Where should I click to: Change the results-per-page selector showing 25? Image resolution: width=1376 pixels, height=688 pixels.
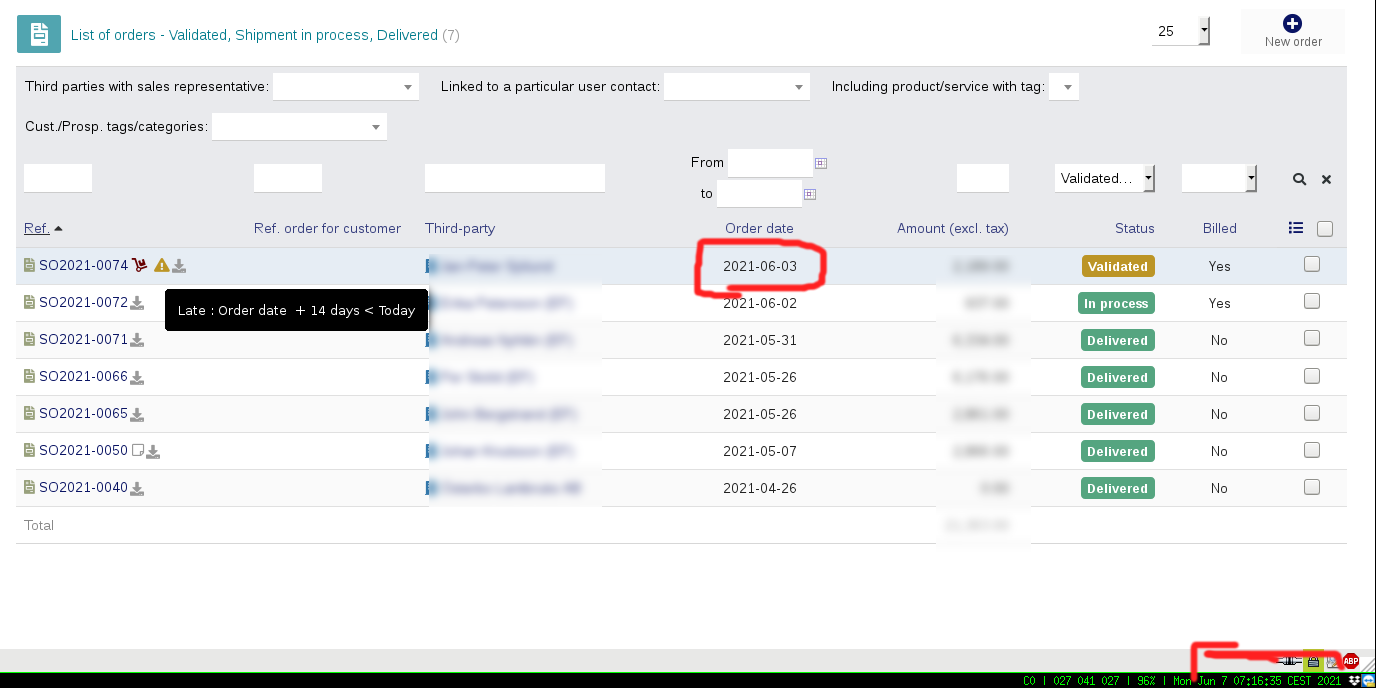pos(1180,31)
